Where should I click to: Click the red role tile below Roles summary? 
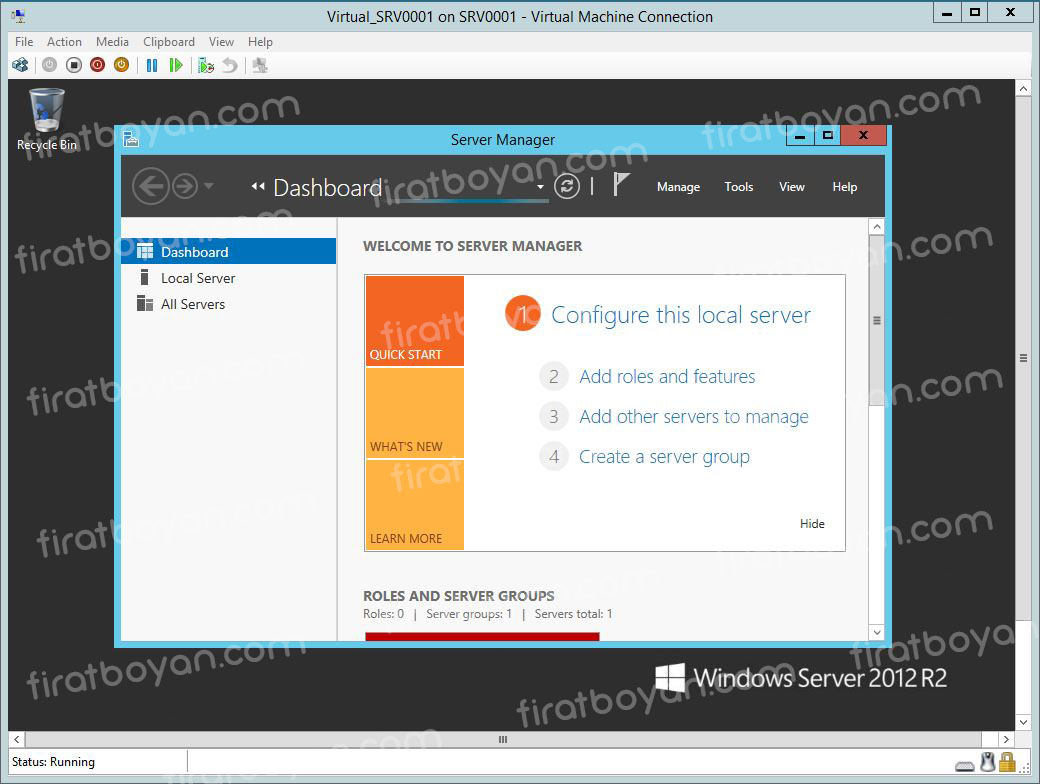coord(482,637)
